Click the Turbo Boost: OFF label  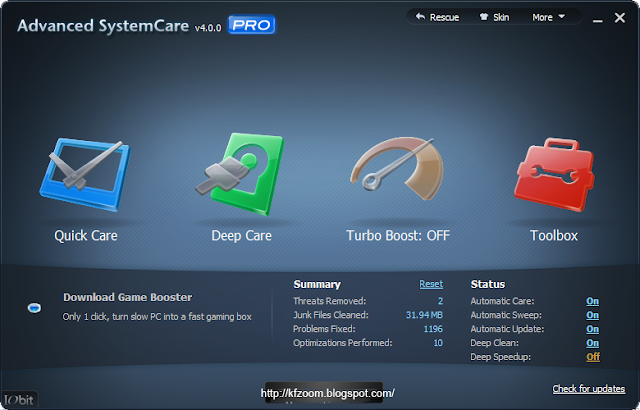398,235
